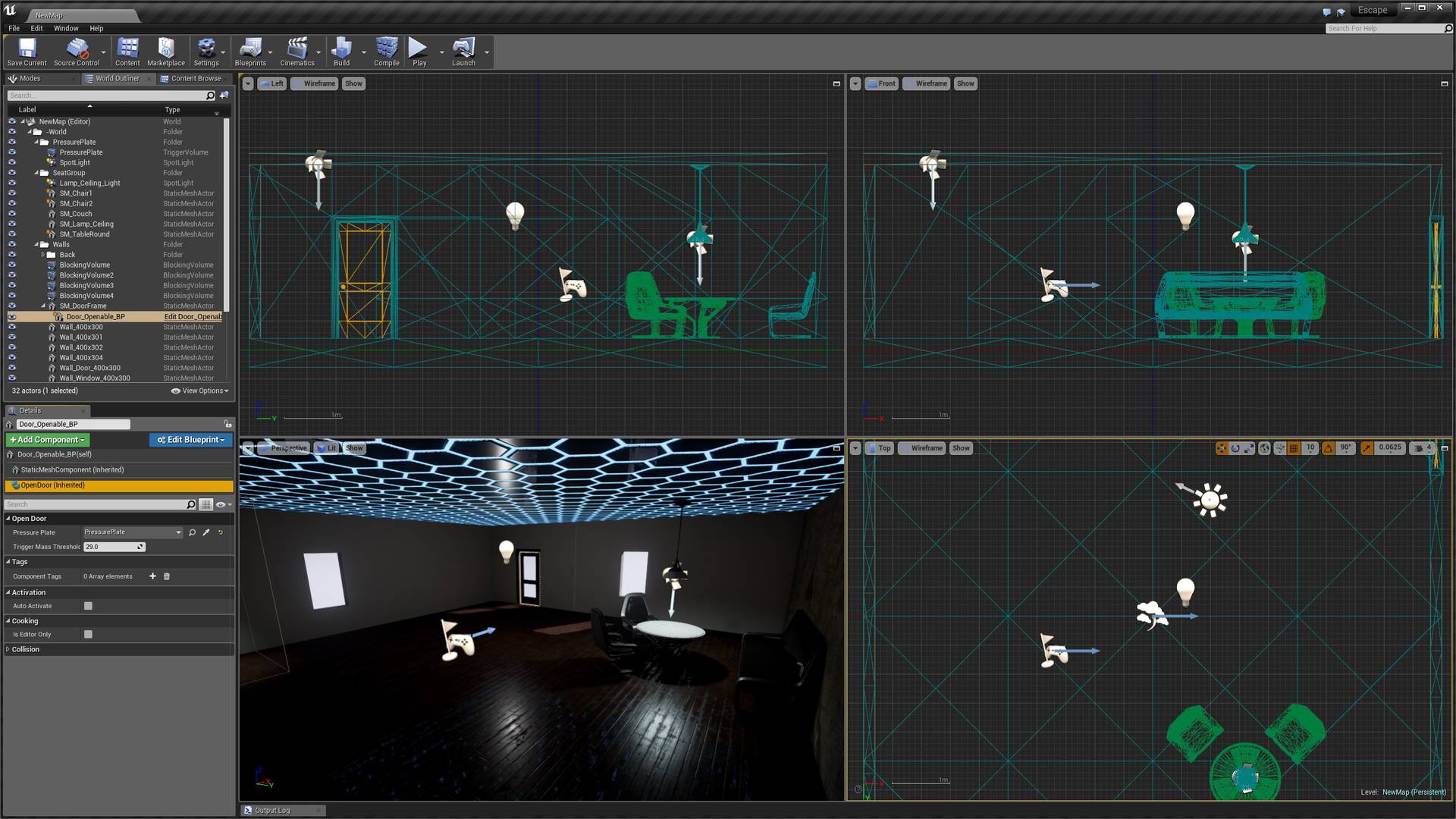Pick actor from scene eyedropper icon
The width and height of the screenshot is (1456, 819).
(206, 532)
